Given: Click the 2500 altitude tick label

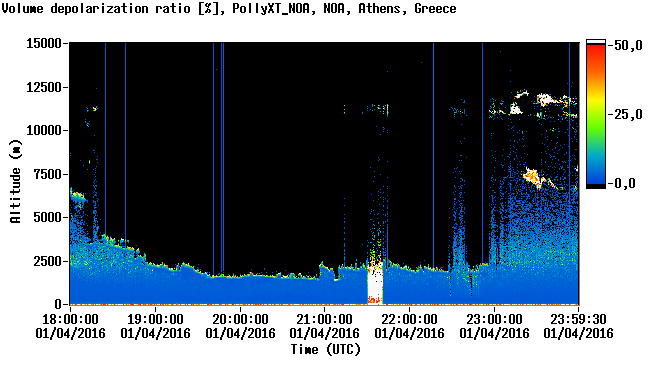Looking at the screenshot, I should [48, 261].
